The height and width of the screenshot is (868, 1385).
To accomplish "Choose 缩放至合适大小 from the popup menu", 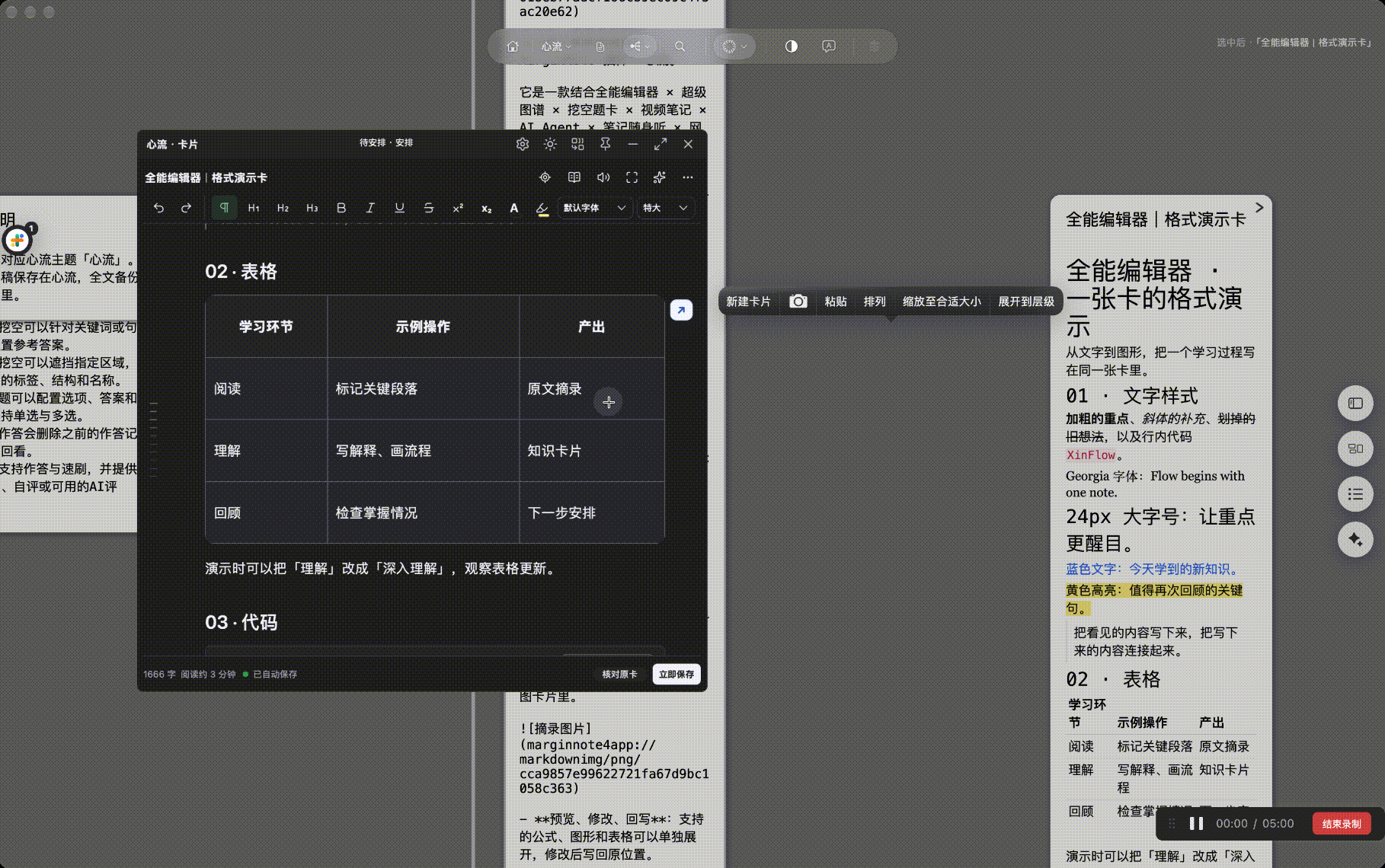I will (x=942, y=302).
